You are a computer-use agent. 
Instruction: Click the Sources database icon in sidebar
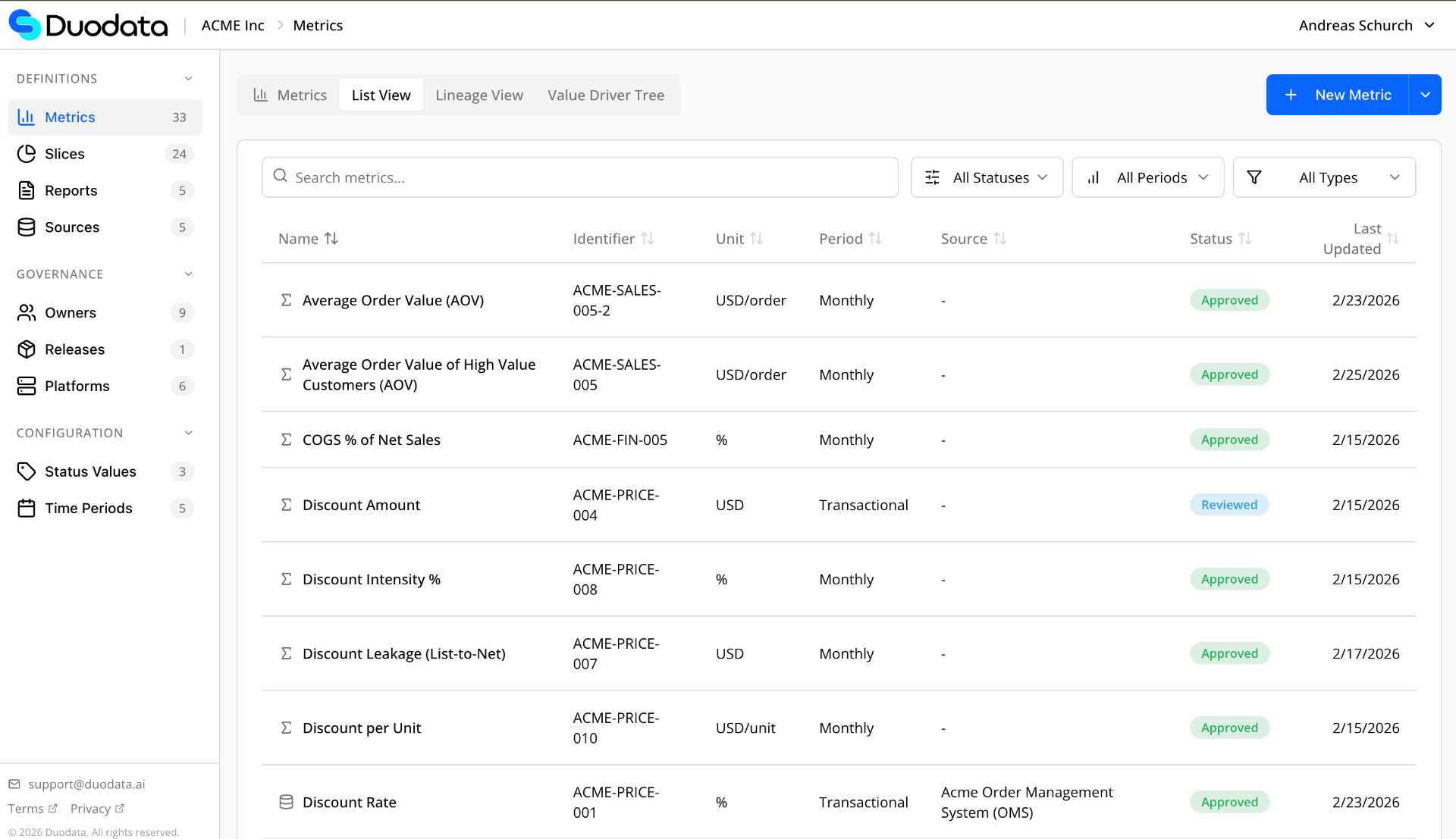point(27,227)
